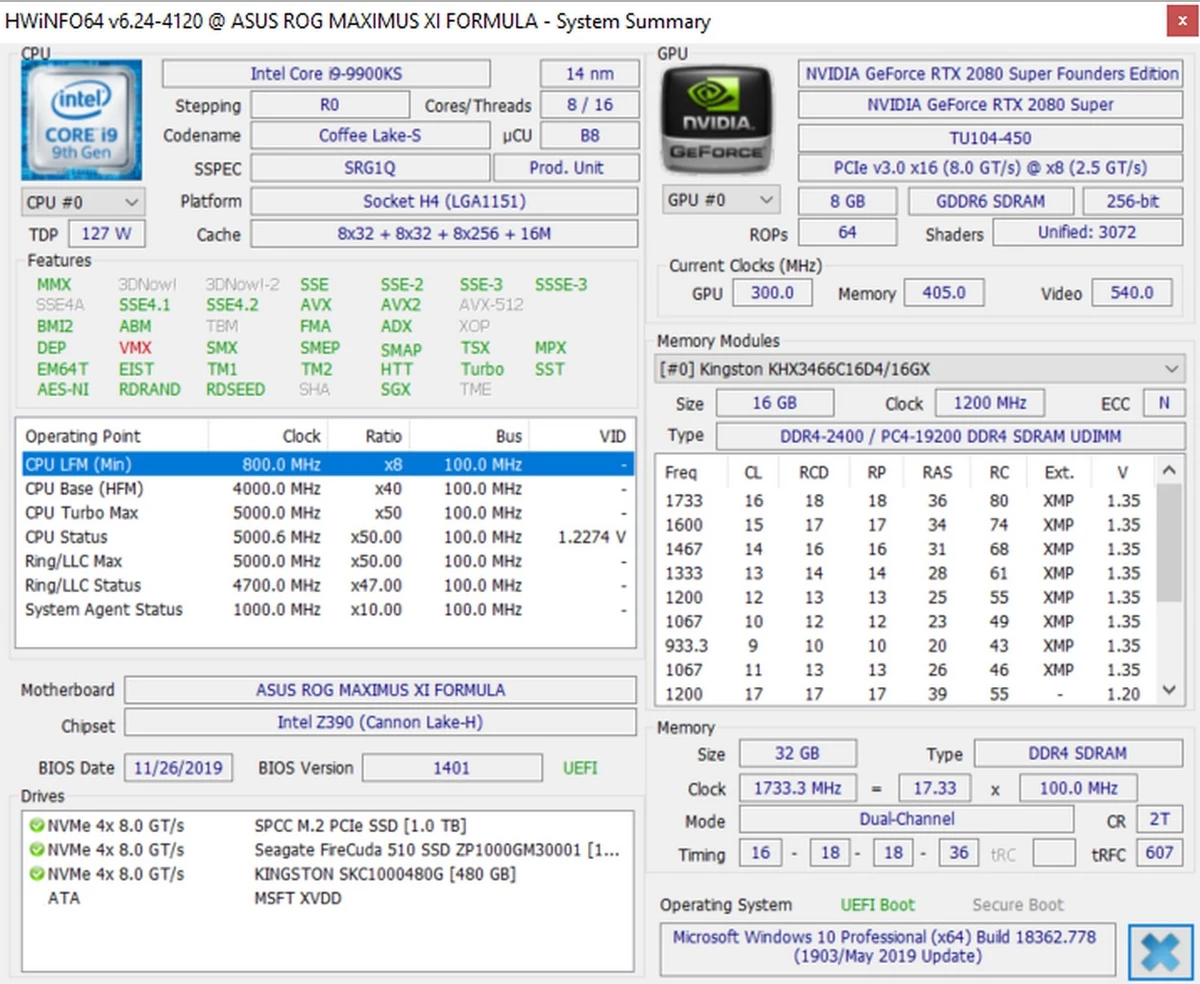The image size is (1200, 984).
Task: Click the Socket H4 (LGA1151) platform field
Action: click(444, 201)
